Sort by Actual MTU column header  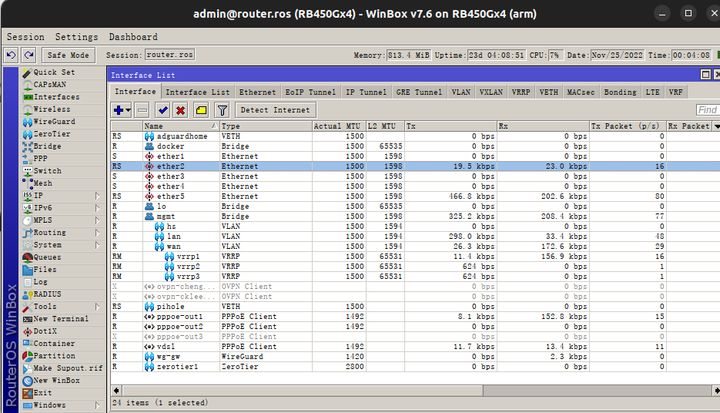pos(339,126)
